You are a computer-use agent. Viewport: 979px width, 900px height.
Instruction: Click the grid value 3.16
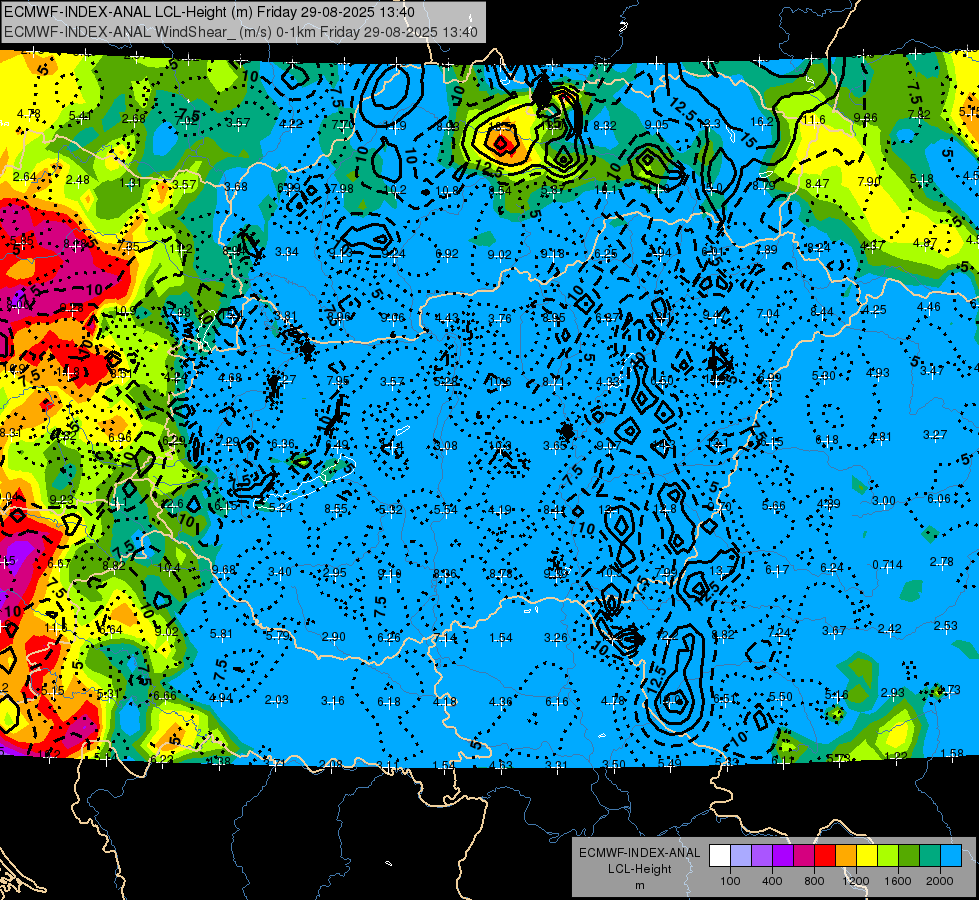click(x=333, y=701)
